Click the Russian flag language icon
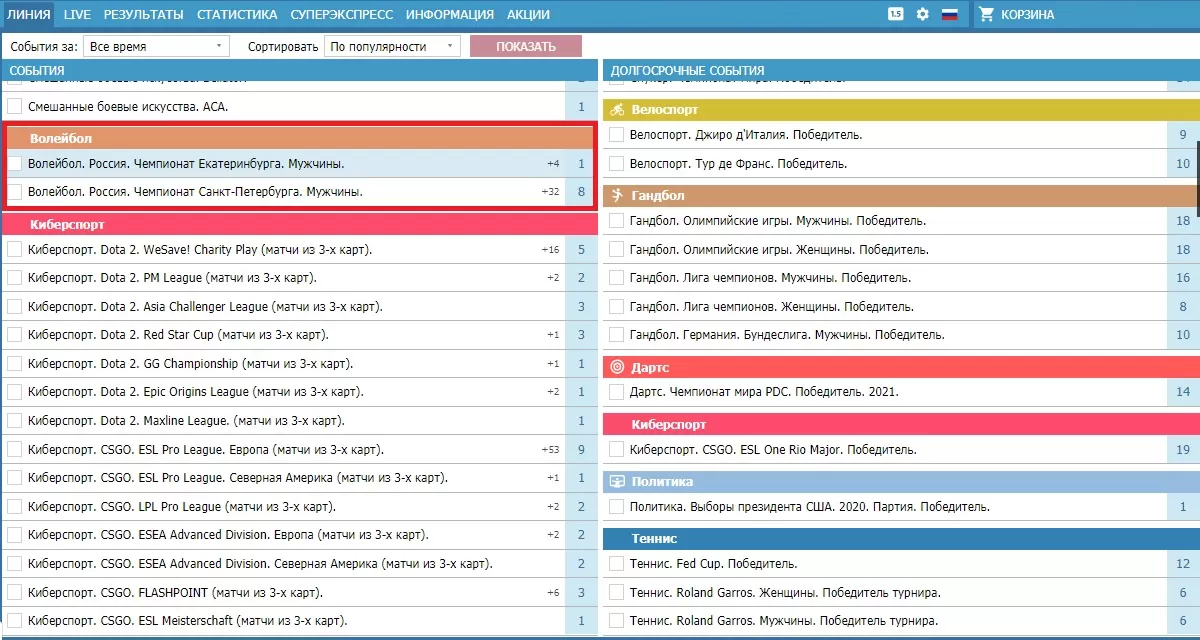 point(950,14)
